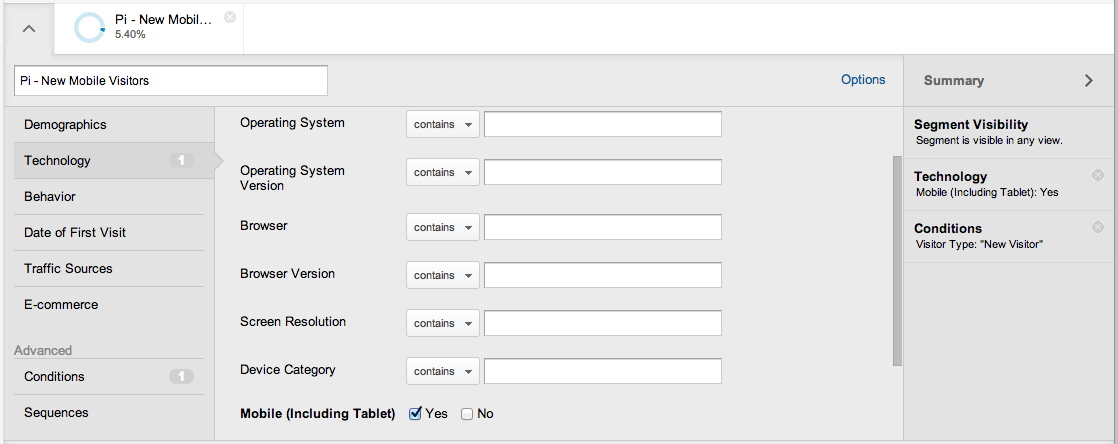Screen dimensions: 1118x444
Task: Open the Options link
Action: (863, 80)
